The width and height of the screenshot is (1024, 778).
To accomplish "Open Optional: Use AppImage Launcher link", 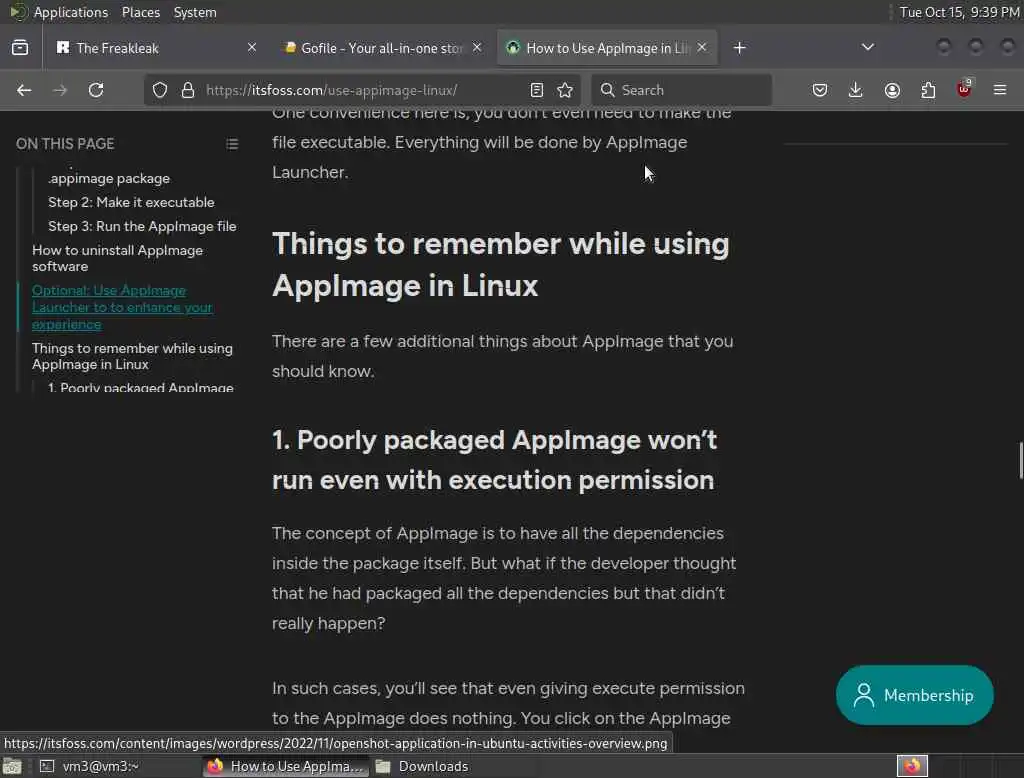I will coord(122,307).
